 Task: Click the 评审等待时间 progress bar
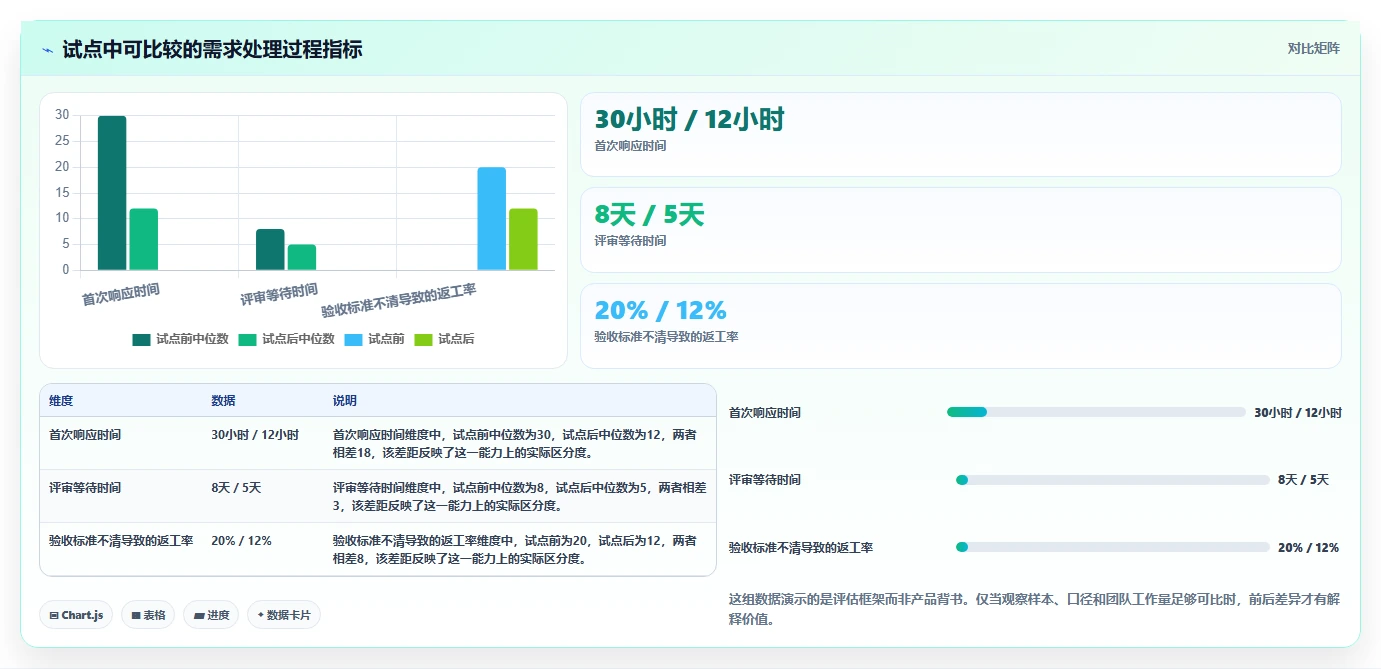(x=1113, y=480)
